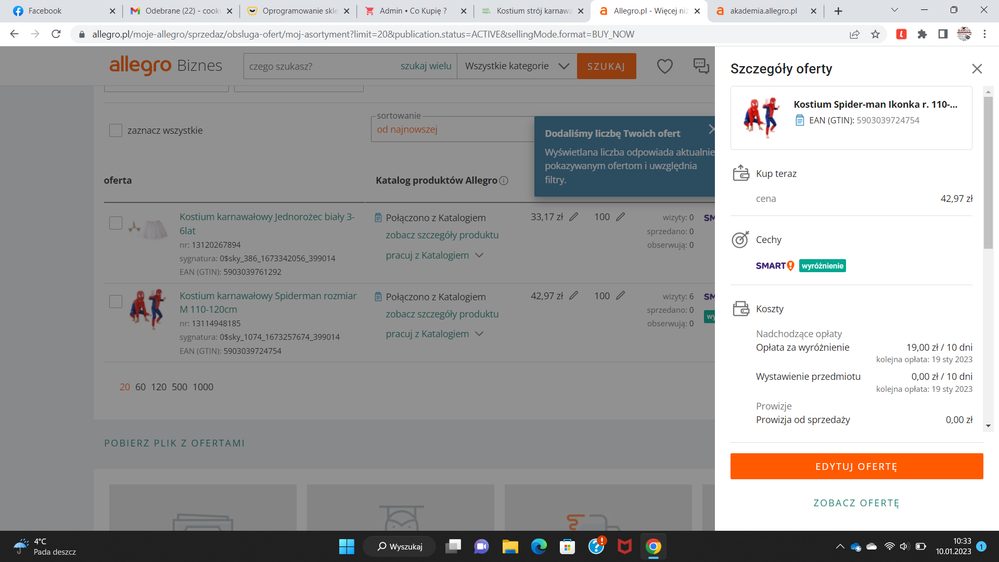
Task: Bookmark this page with the star icon
Action: click(x=875, y=34)
